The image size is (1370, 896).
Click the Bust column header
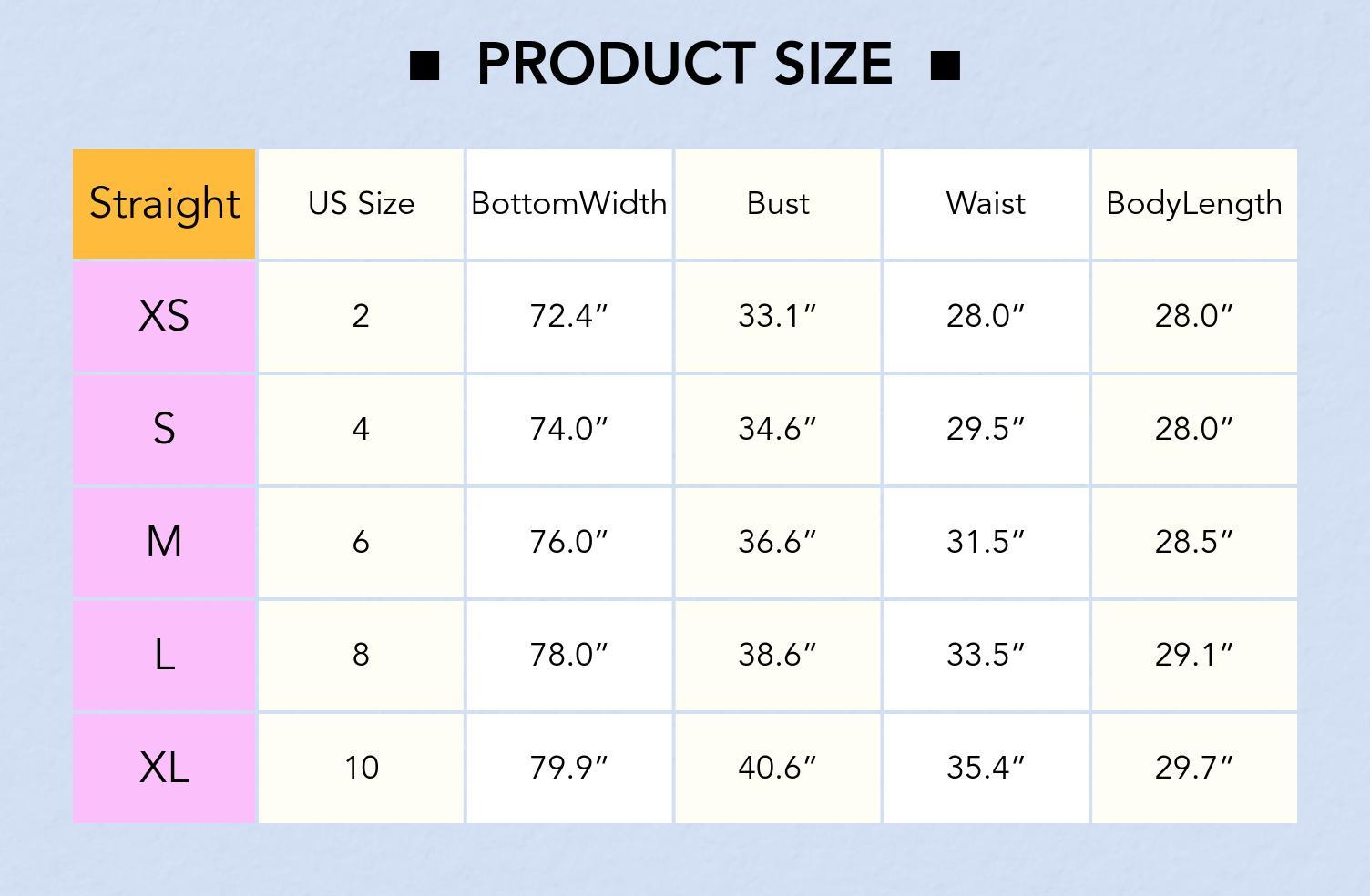pyautogui.click(x=777, y=203)
